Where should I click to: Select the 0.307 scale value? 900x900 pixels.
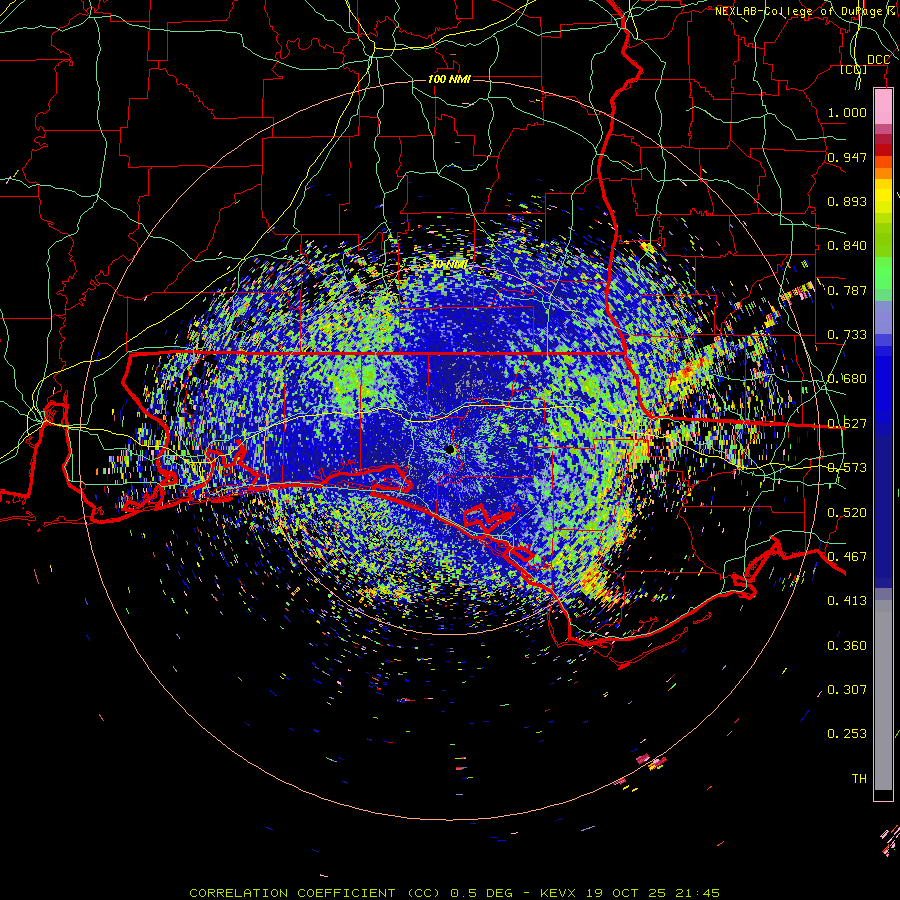click(847, 690)
